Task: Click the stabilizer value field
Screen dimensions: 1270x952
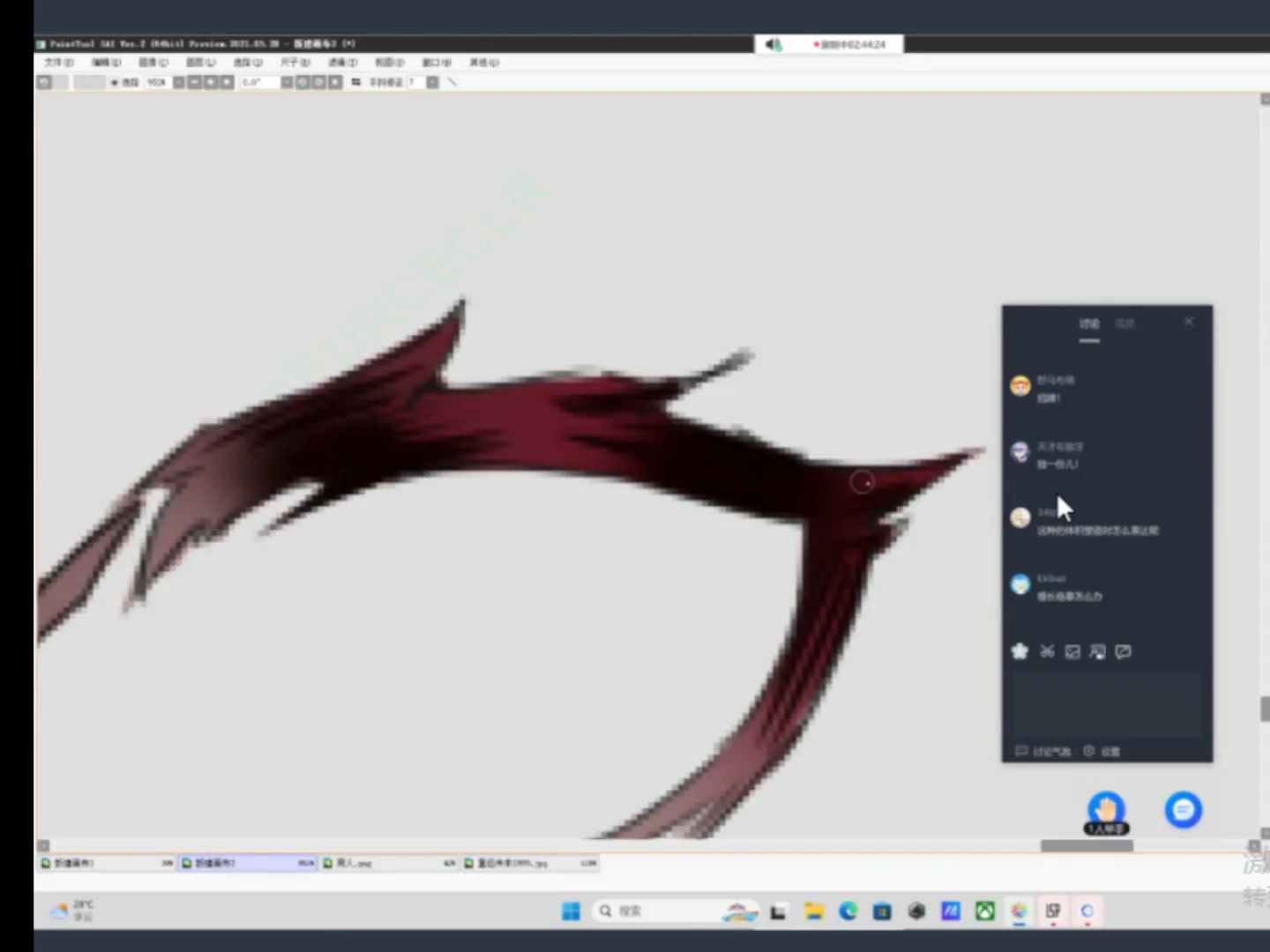Action: tap(415, 82)
